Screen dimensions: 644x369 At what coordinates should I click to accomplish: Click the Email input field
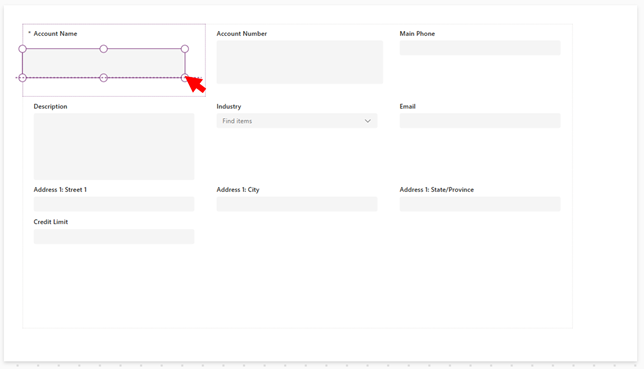(x=480, y=121)
